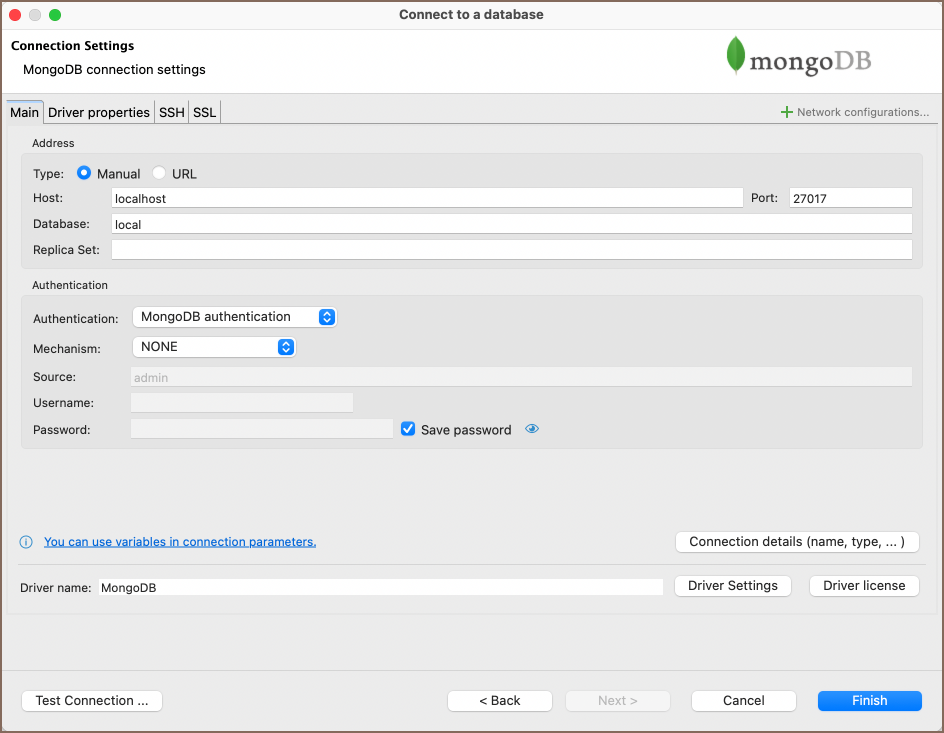Click the green plus Network configurations icon
The width and height of the screenshot is (944, 733).
(x=787, y=112)
